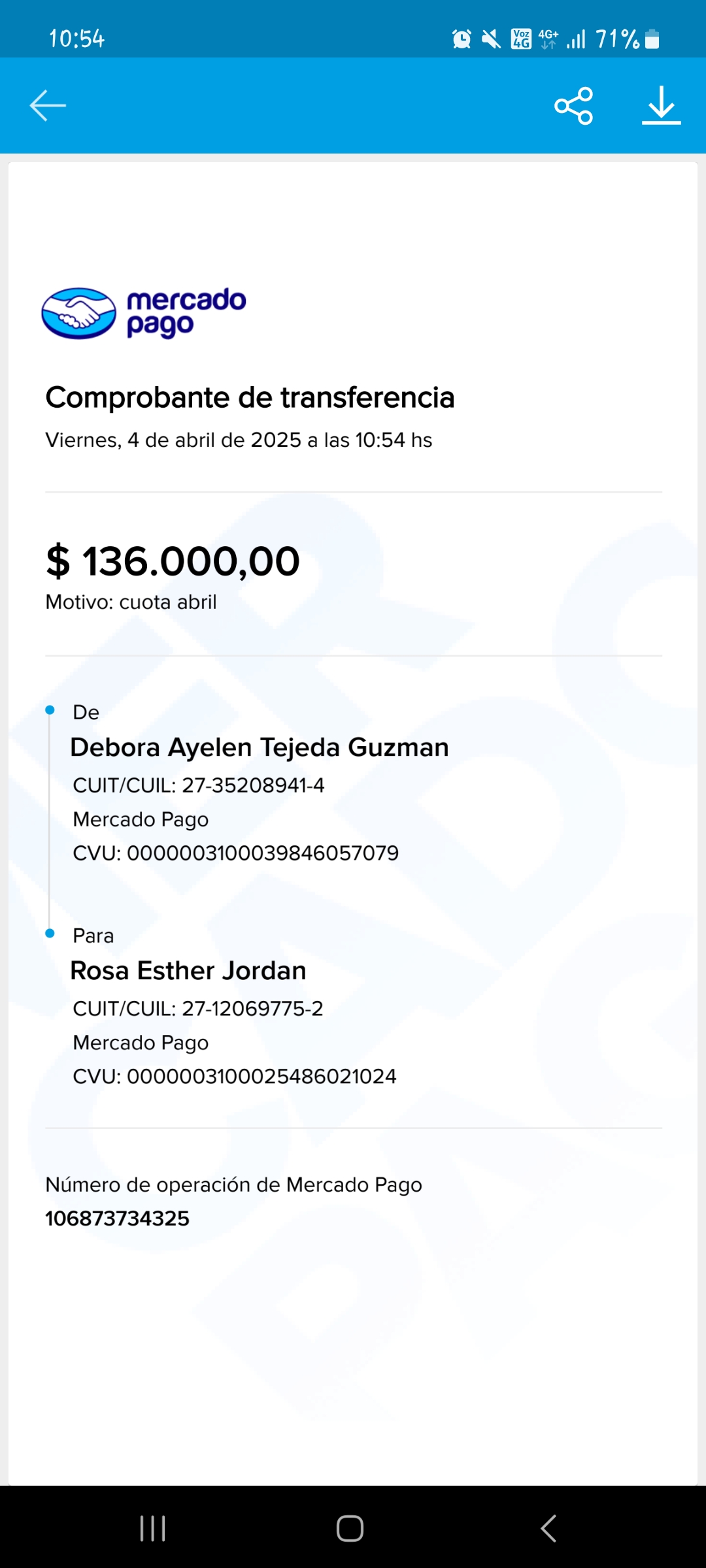The image size is (706, 1568).
Task: Tap the status bar clock 10:54
Action: 76,39
